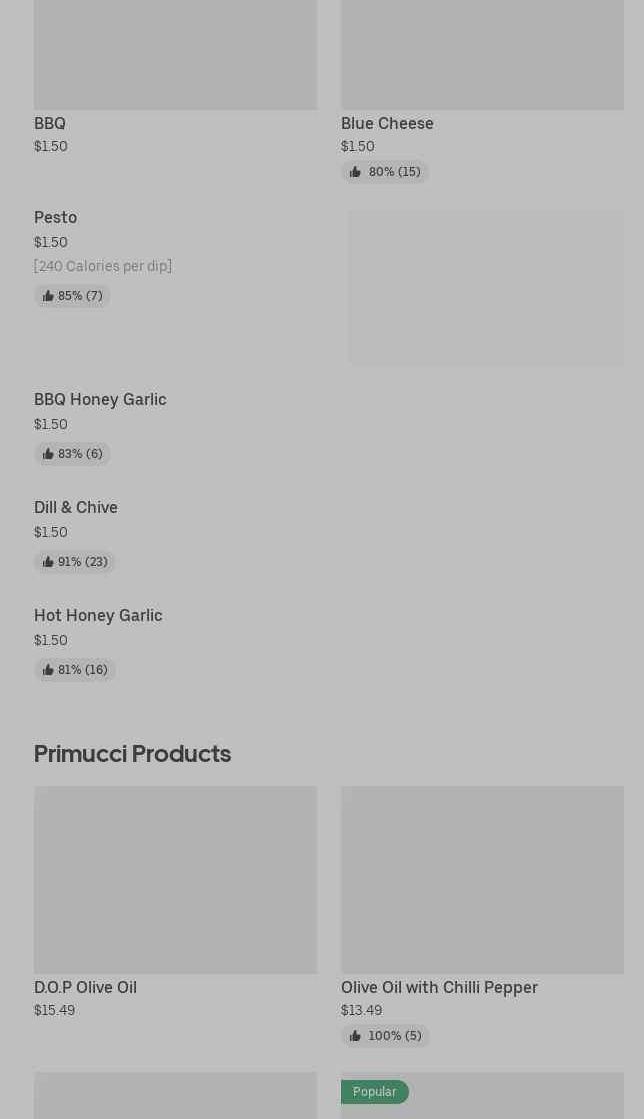This screenshot has width=644, height=1119.
Task: Choose the BBQ Honey Garlic title
Action: [x=100, y=399]
